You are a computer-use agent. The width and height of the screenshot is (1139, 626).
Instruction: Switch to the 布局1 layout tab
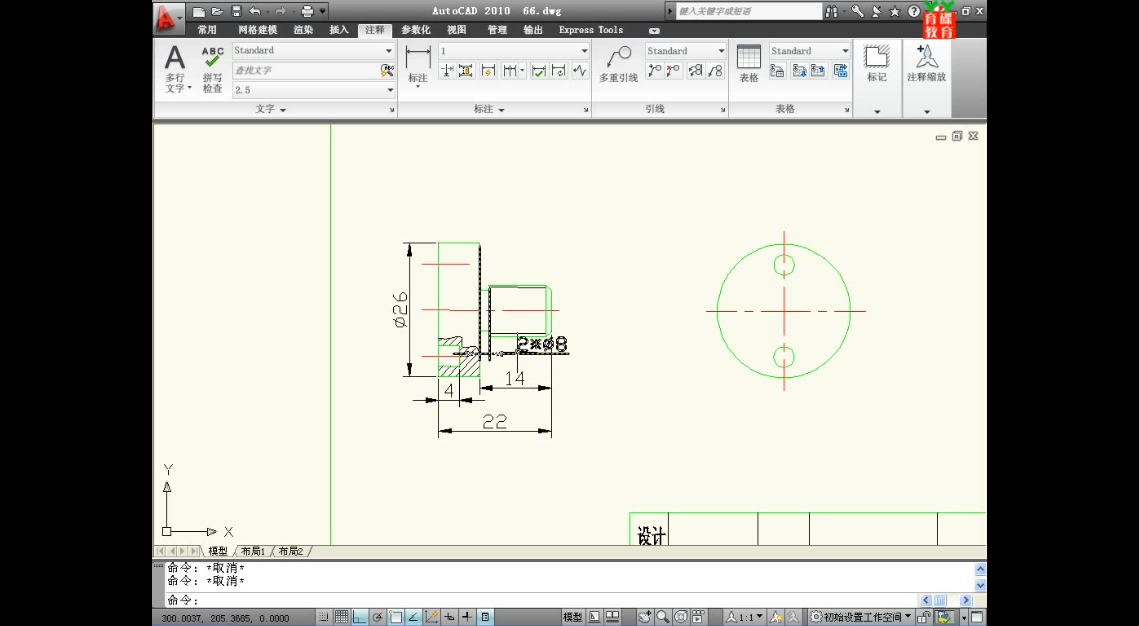(x=253, y=551)
